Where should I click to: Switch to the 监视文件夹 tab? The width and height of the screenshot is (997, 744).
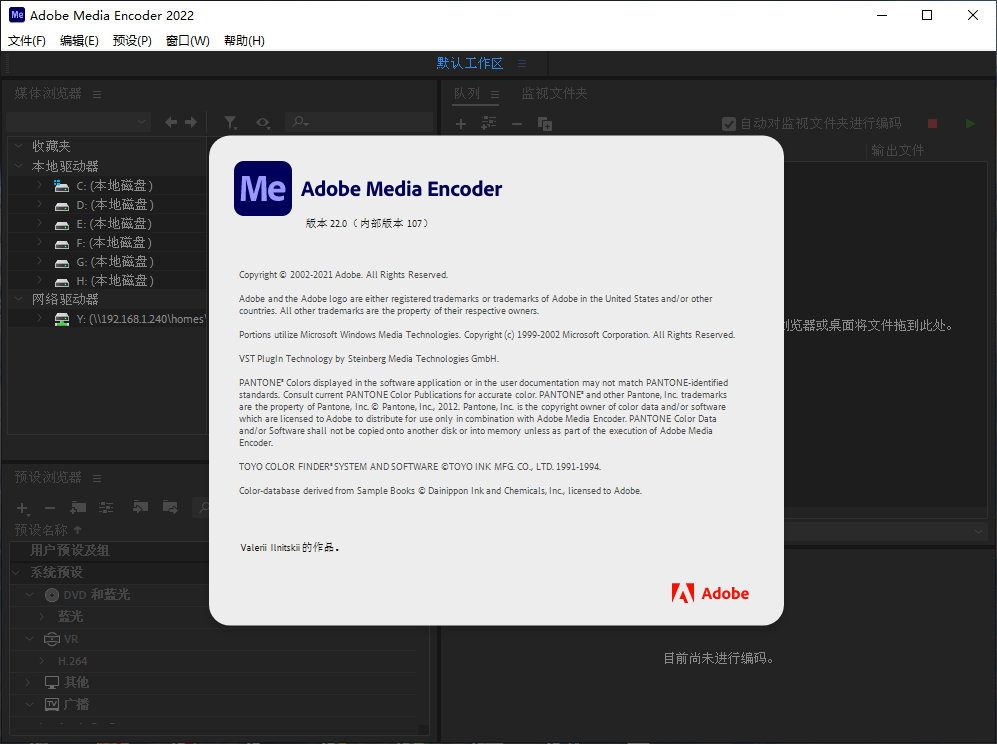[x=554, y=93]
